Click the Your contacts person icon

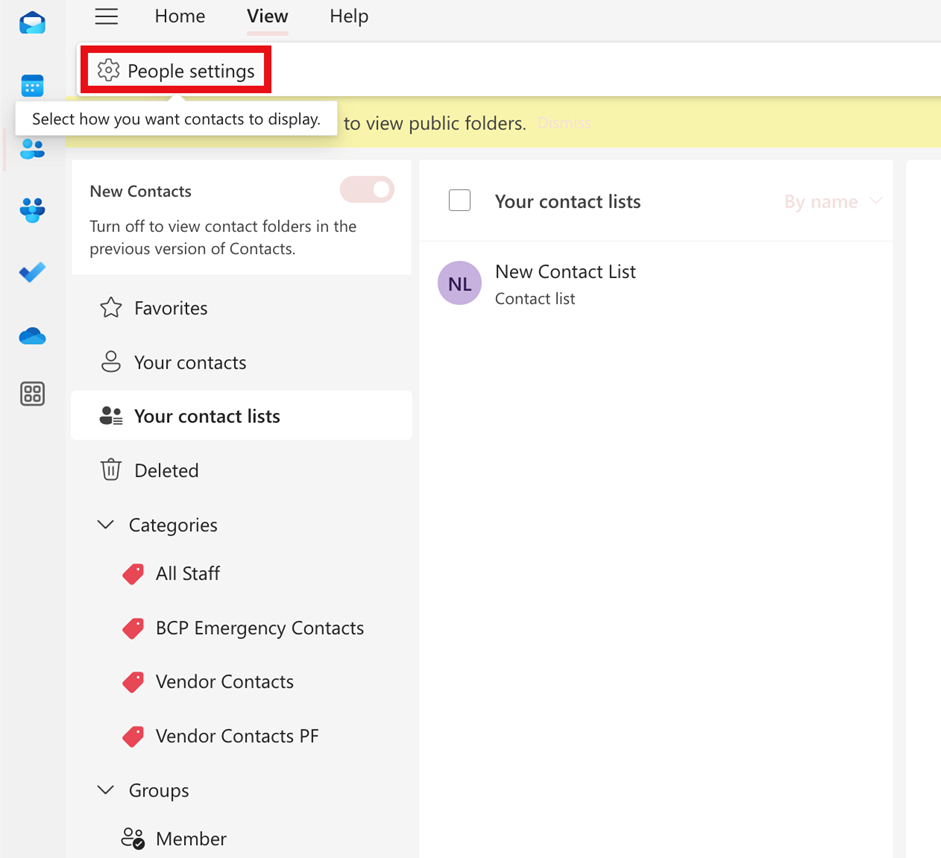click(110, 362)
